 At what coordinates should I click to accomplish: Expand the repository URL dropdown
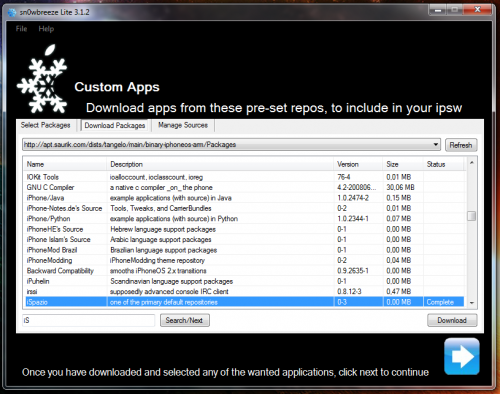(435, 144)
